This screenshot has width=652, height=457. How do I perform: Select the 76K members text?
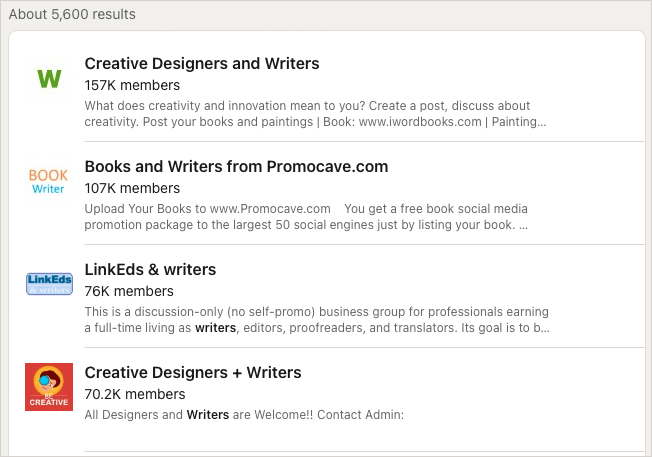pyautogui.click(x=128, y=291)
